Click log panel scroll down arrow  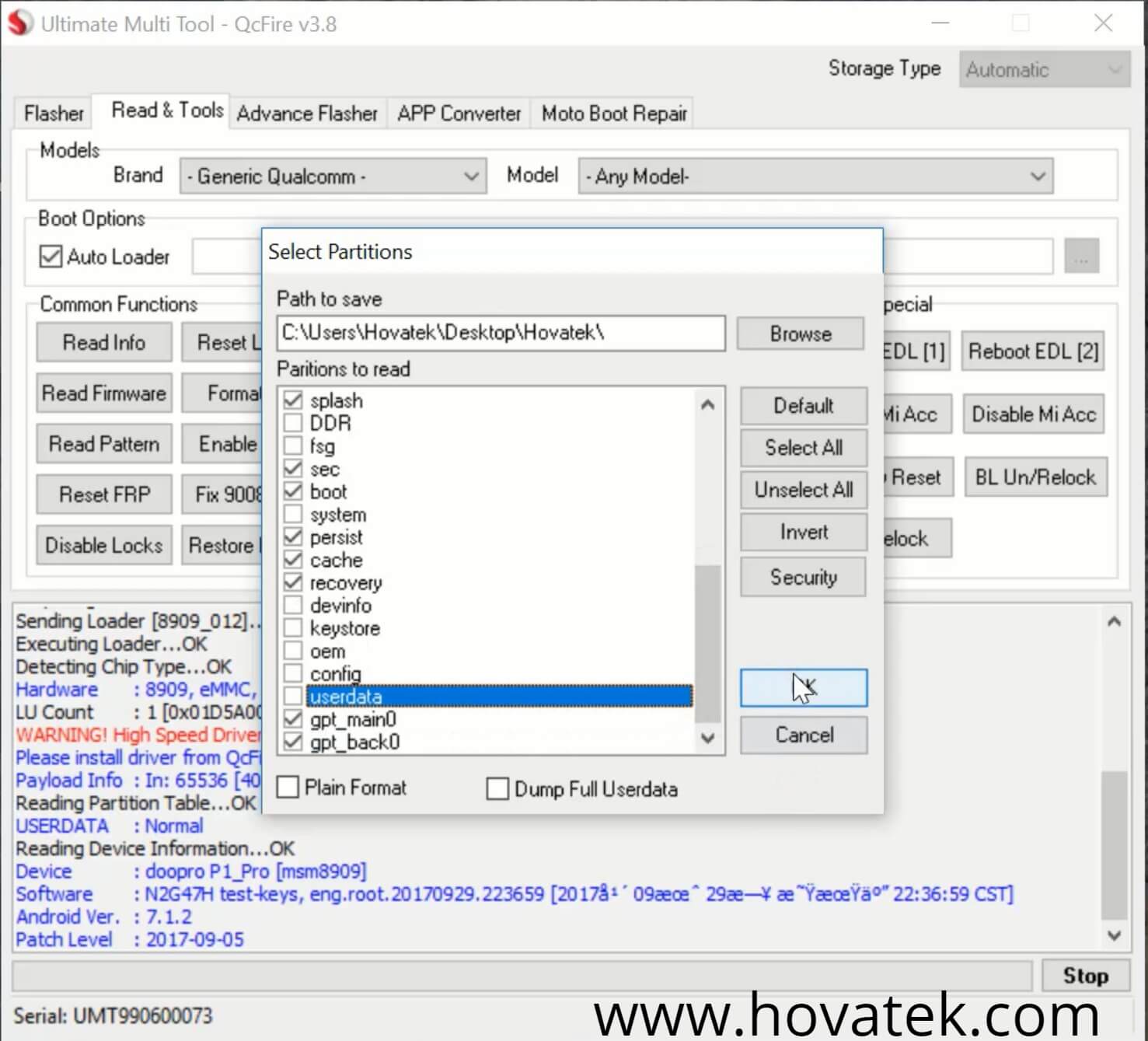(1114, 935)
